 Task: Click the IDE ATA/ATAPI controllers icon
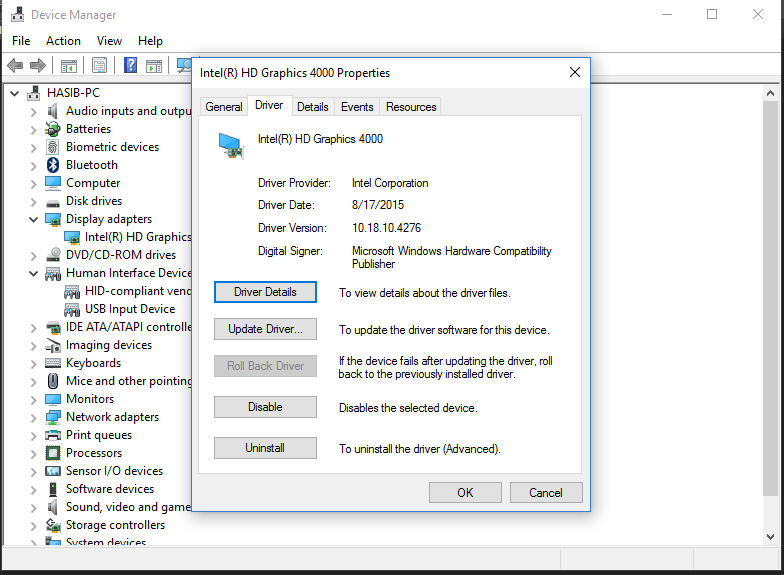point(53,328)
